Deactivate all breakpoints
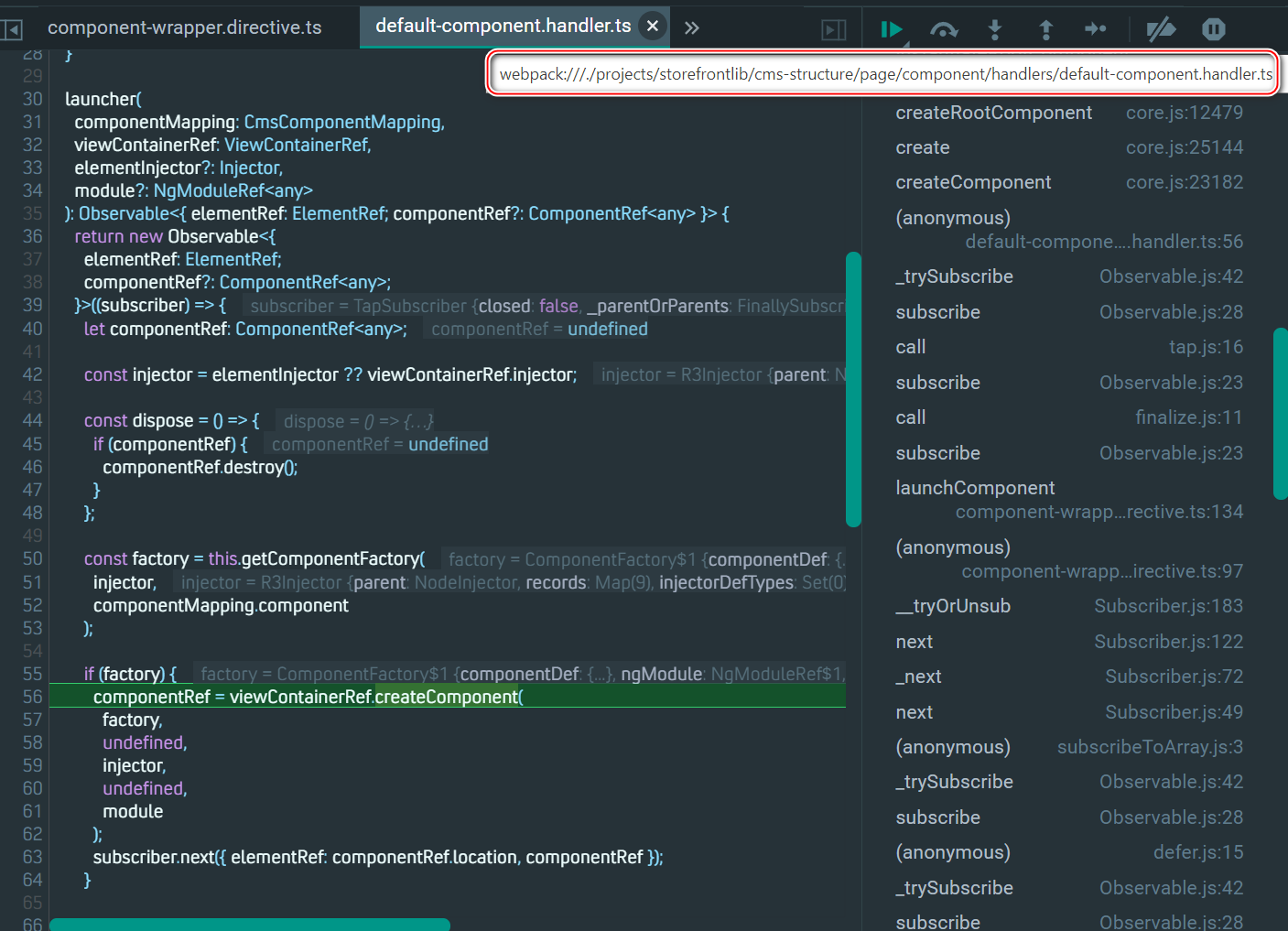 click(1161, 30)
